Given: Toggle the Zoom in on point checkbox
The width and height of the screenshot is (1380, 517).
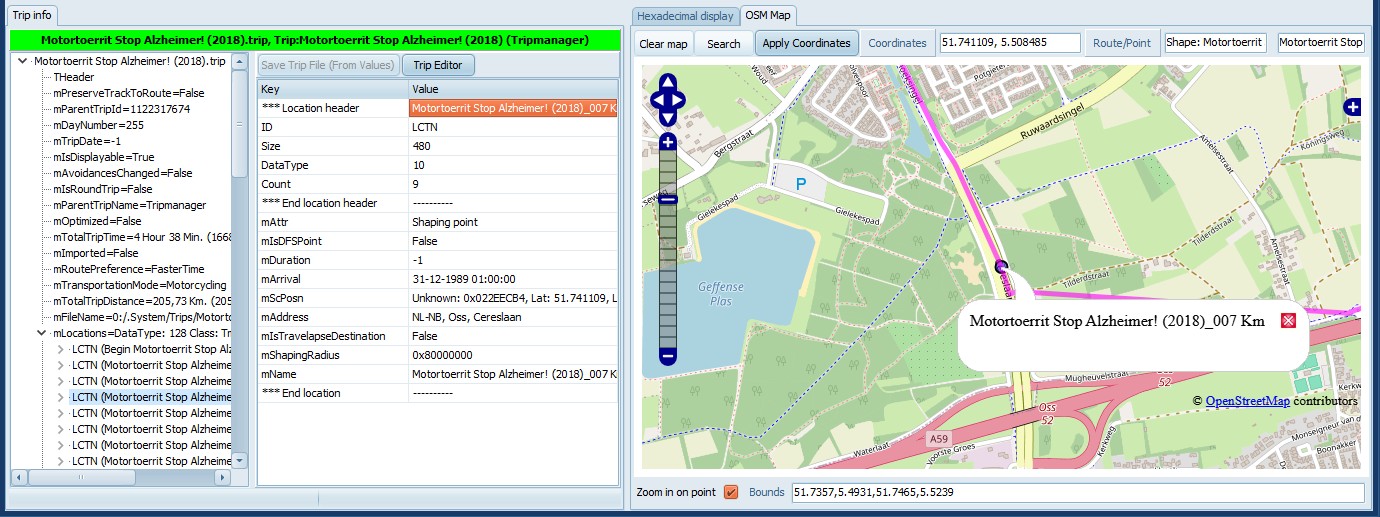Looking at the screenshot, I should tap(730, 492).
